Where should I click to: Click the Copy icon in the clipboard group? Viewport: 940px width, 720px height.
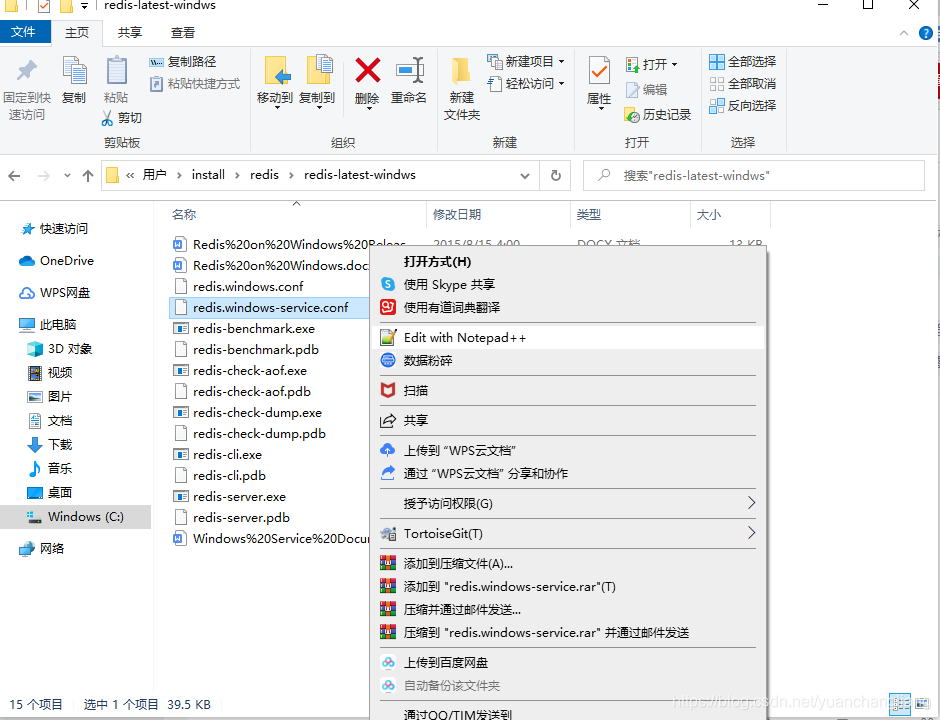click(74, 71)
